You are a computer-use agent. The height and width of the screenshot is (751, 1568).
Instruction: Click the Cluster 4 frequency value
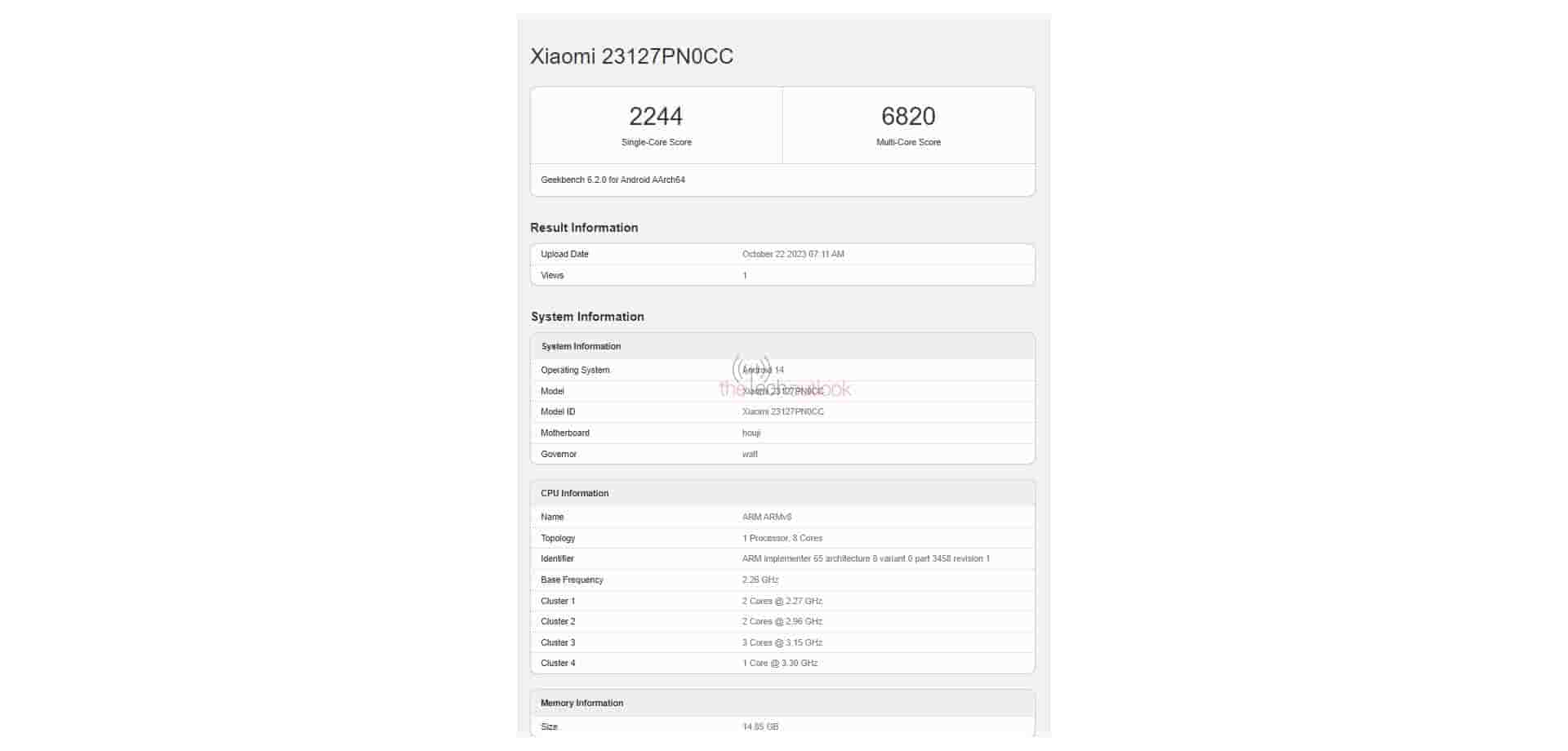780,664
